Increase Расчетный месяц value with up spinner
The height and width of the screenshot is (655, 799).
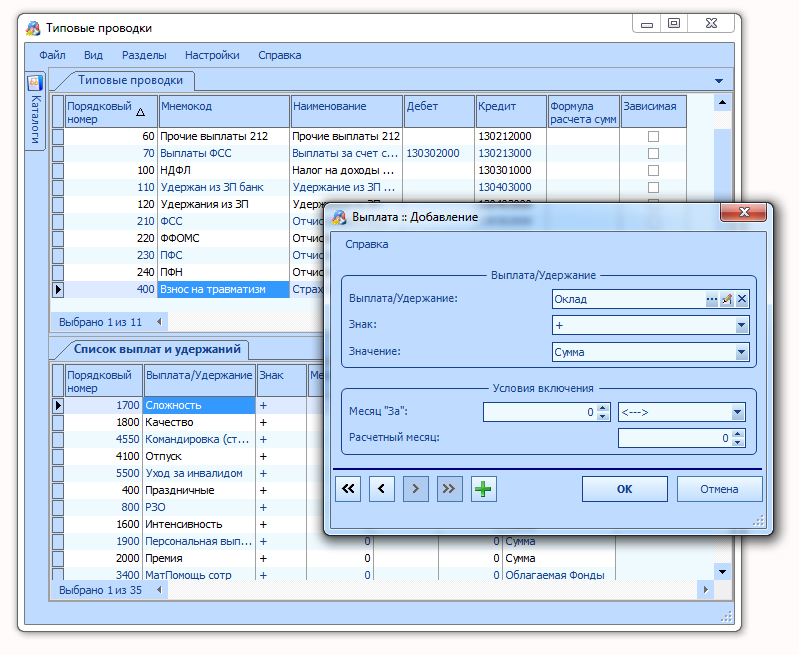tap(738, 434)
